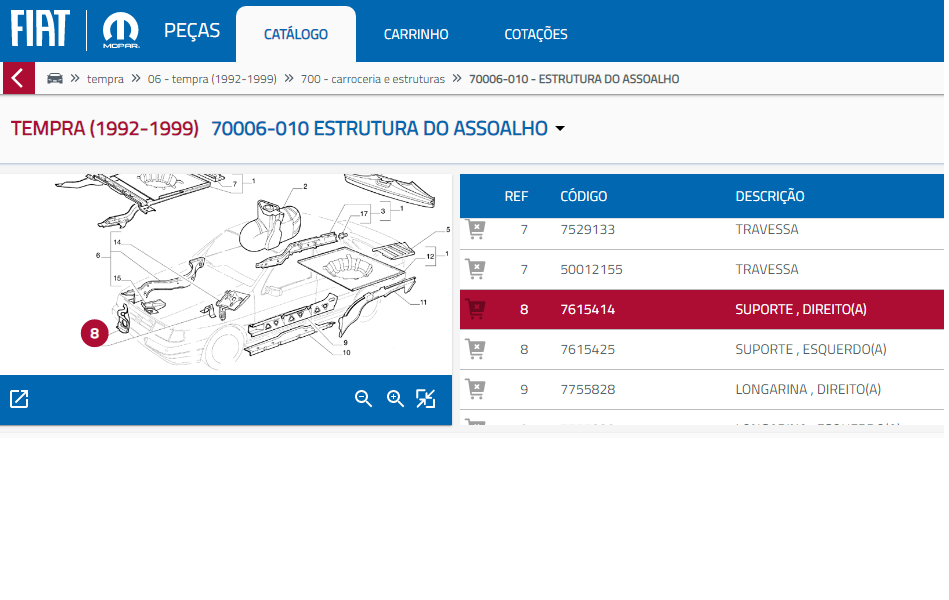Click the red back arrow button
949x600 pixels.
[x=18, y=78]
